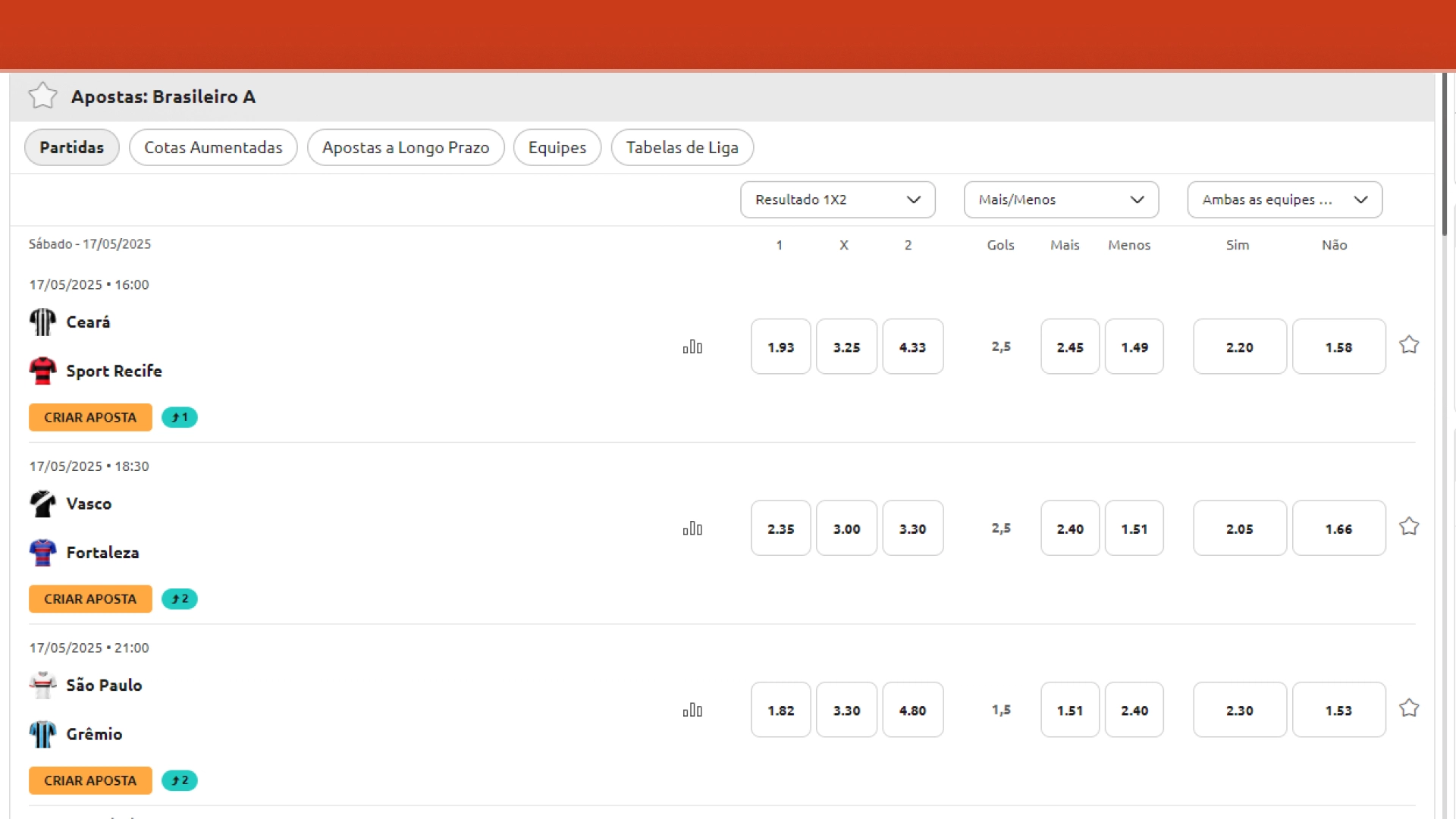Open statistics for Vasco vs Fortaleza
Viewport: 1456px width, 819px height.
tap(692, 529)
